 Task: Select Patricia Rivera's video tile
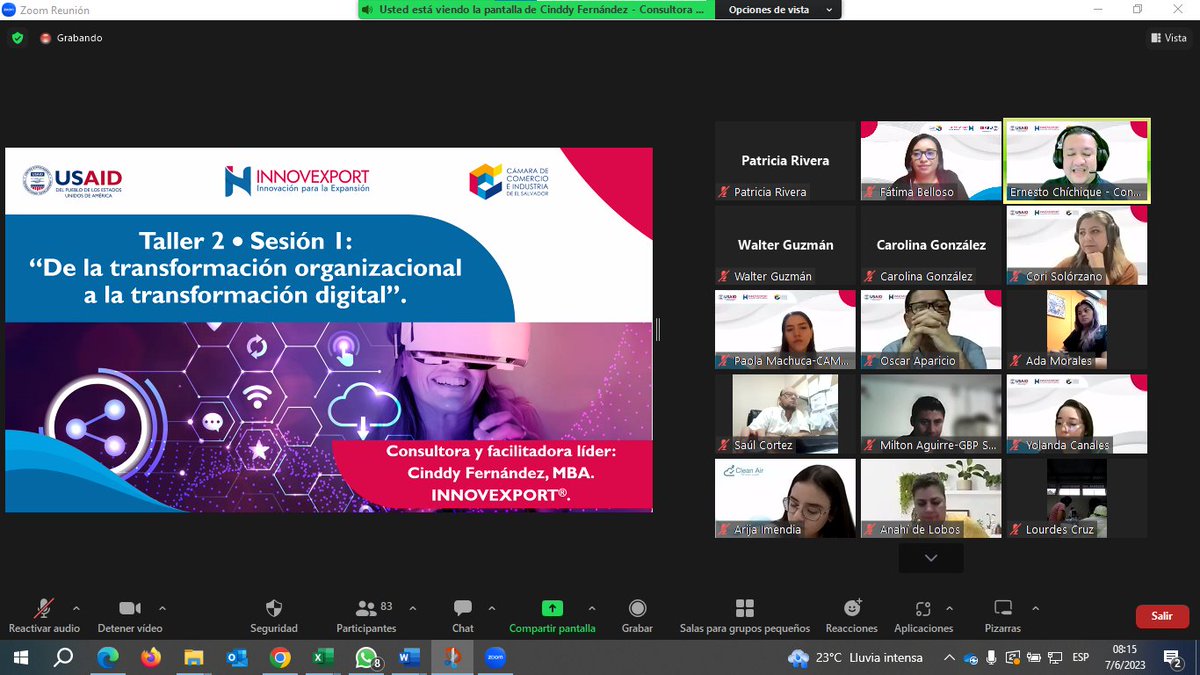pyautogui.click(x=785, y=160)
